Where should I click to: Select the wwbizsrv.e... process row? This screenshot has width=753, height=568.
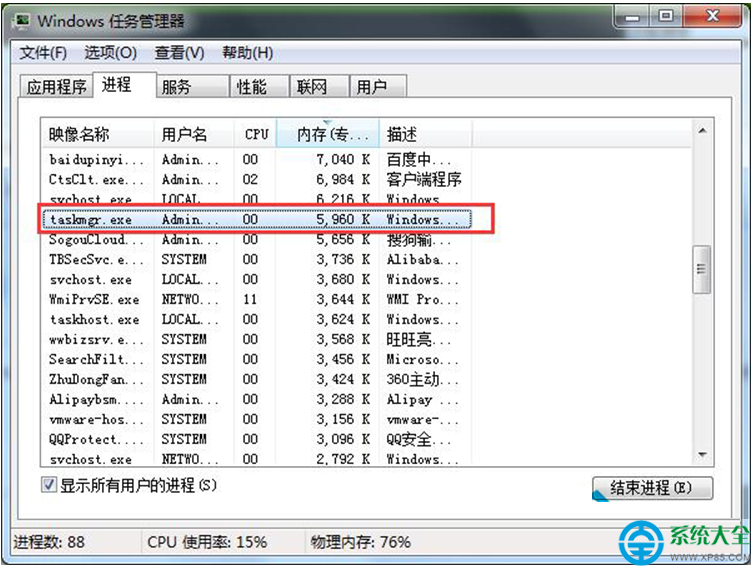coord(256,340)
